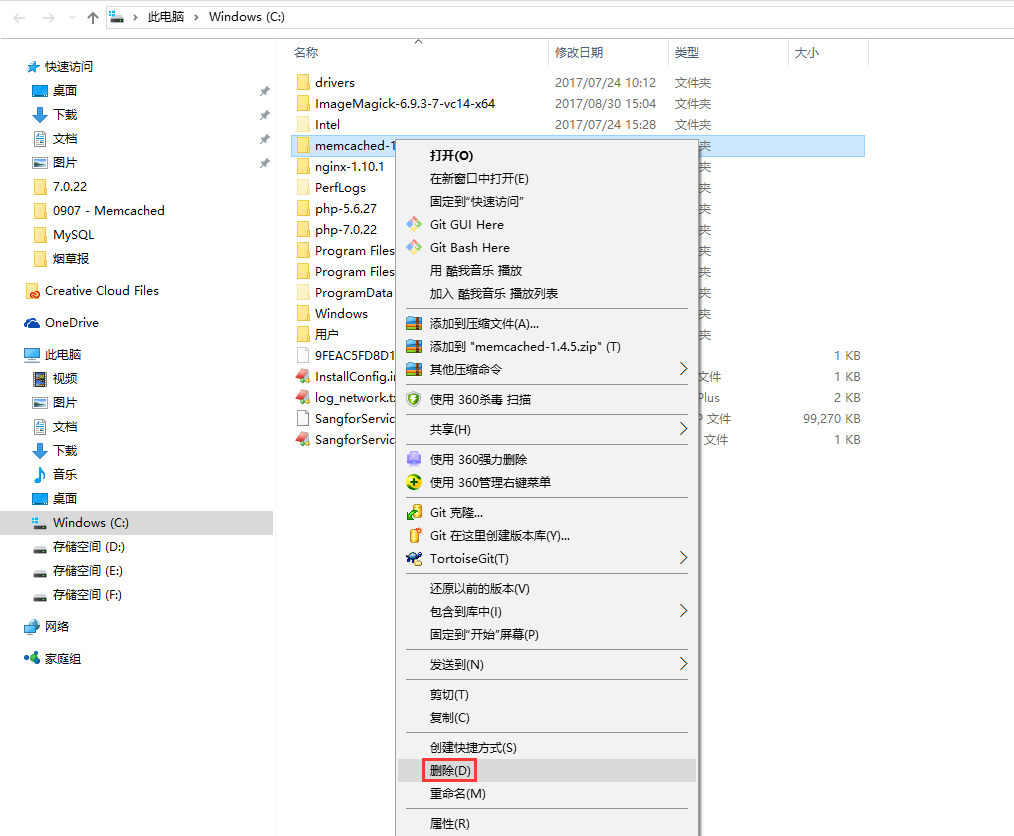The image size is (1014, 836).
Task: Open the 7.0.22 folder in sidebar
Action: 70,186
